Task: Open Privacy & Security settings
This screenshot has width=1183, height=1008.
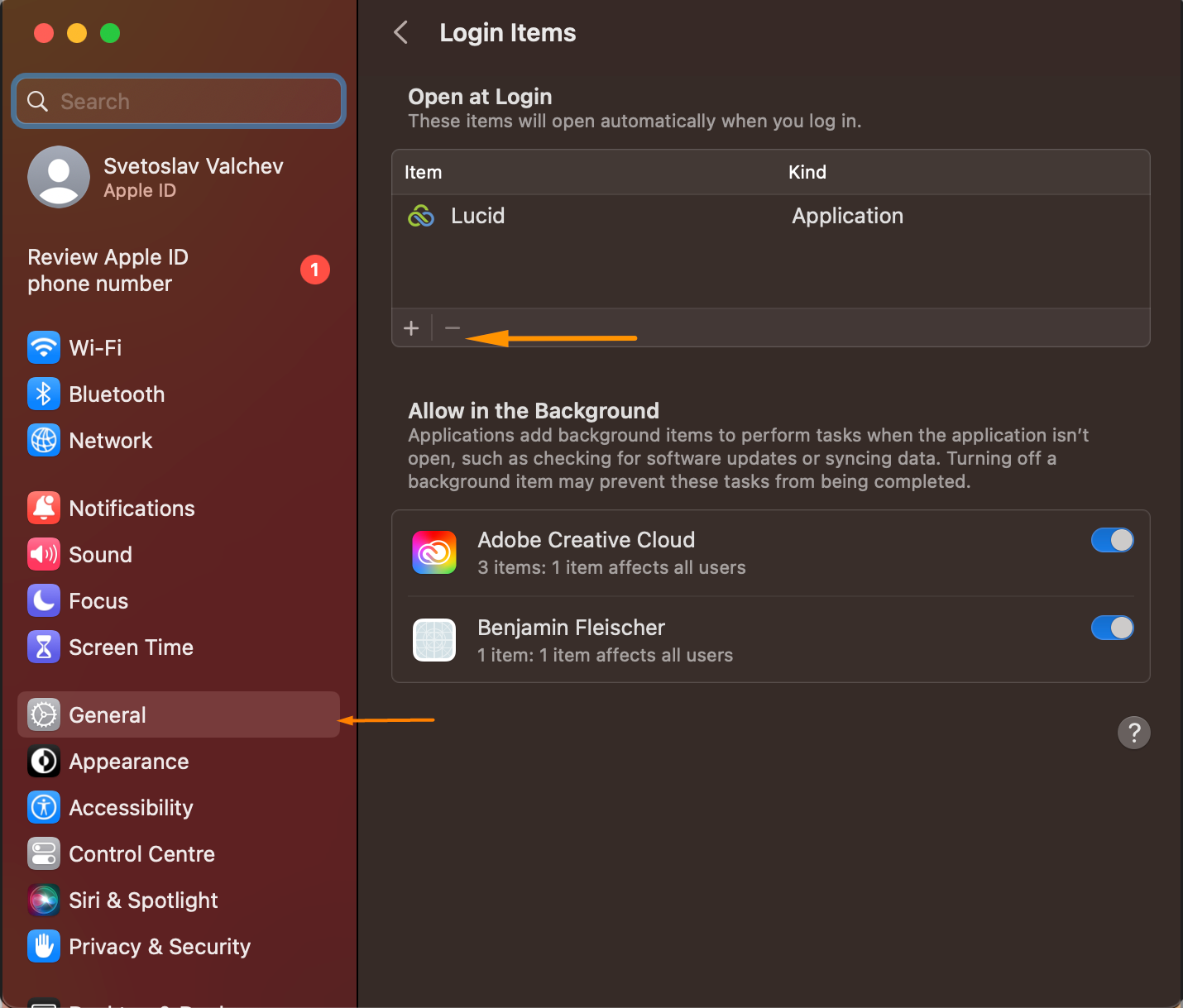Action: click(159, 946)
